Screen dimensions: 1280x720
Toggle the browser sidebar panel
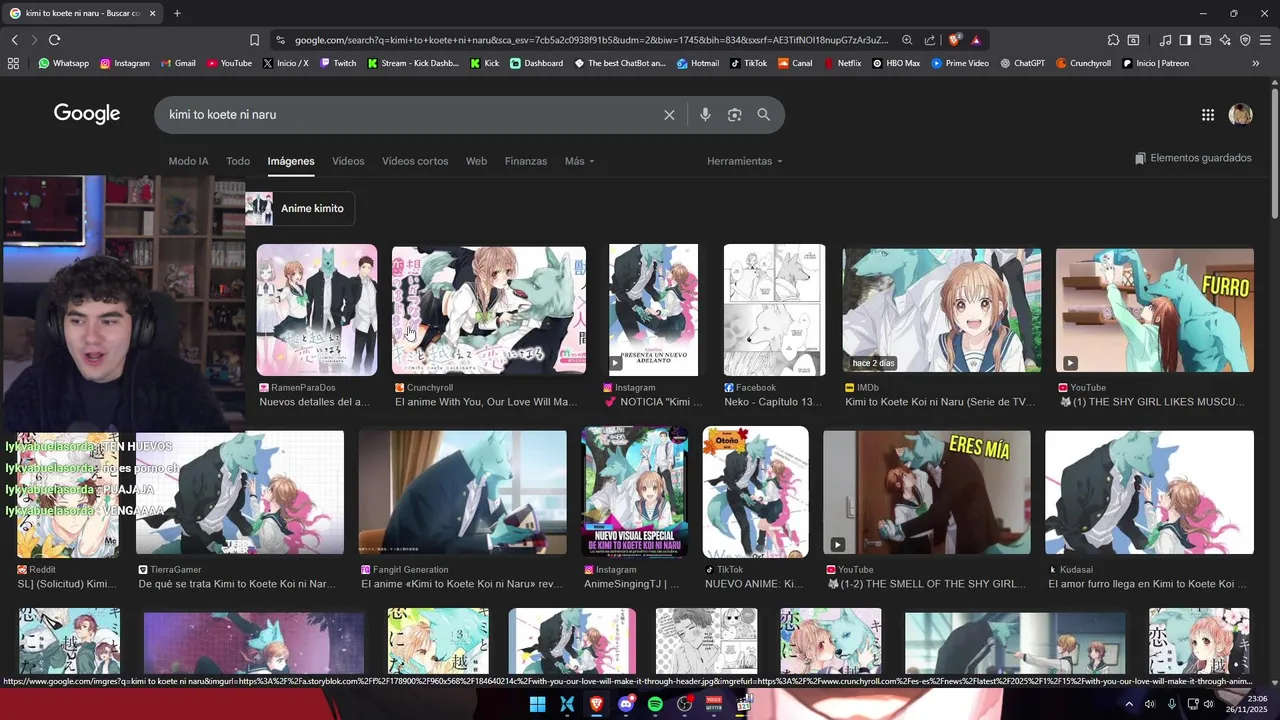pos(1185,40)
